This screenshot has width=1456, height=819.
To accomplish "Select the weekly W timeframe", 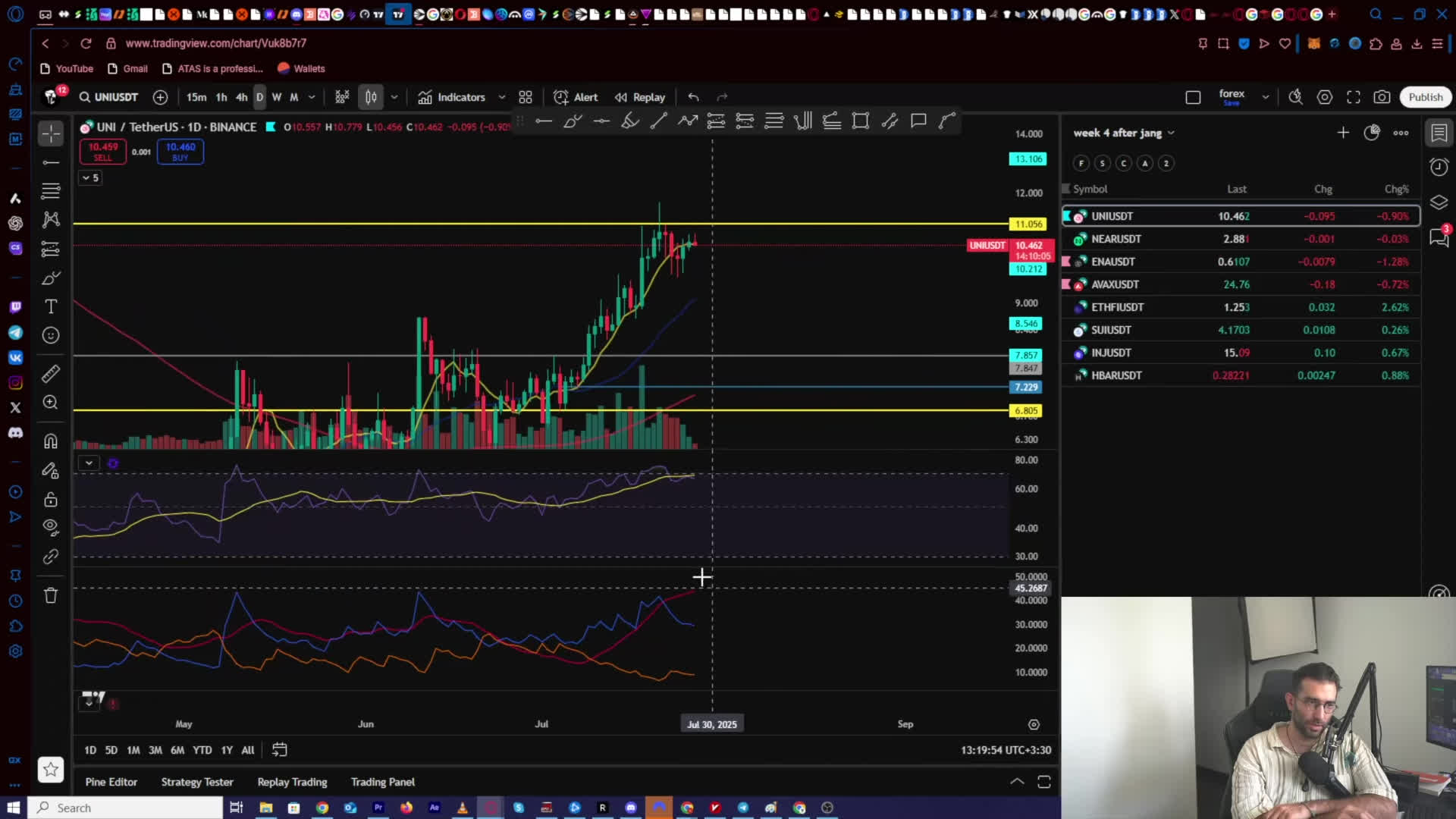I will pos(277,97).
